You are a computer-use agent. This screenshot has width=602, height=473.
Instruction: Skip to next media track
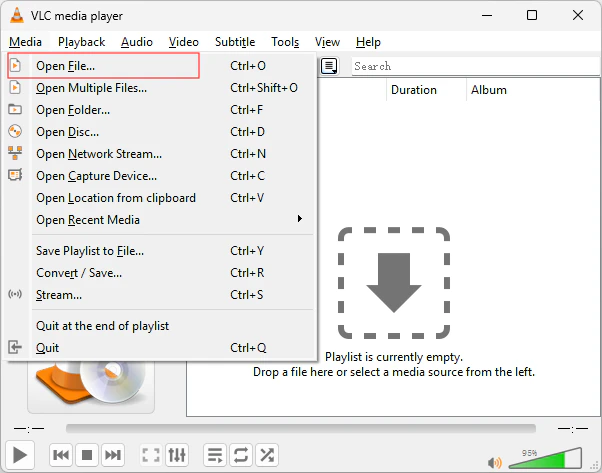point(113,455)
